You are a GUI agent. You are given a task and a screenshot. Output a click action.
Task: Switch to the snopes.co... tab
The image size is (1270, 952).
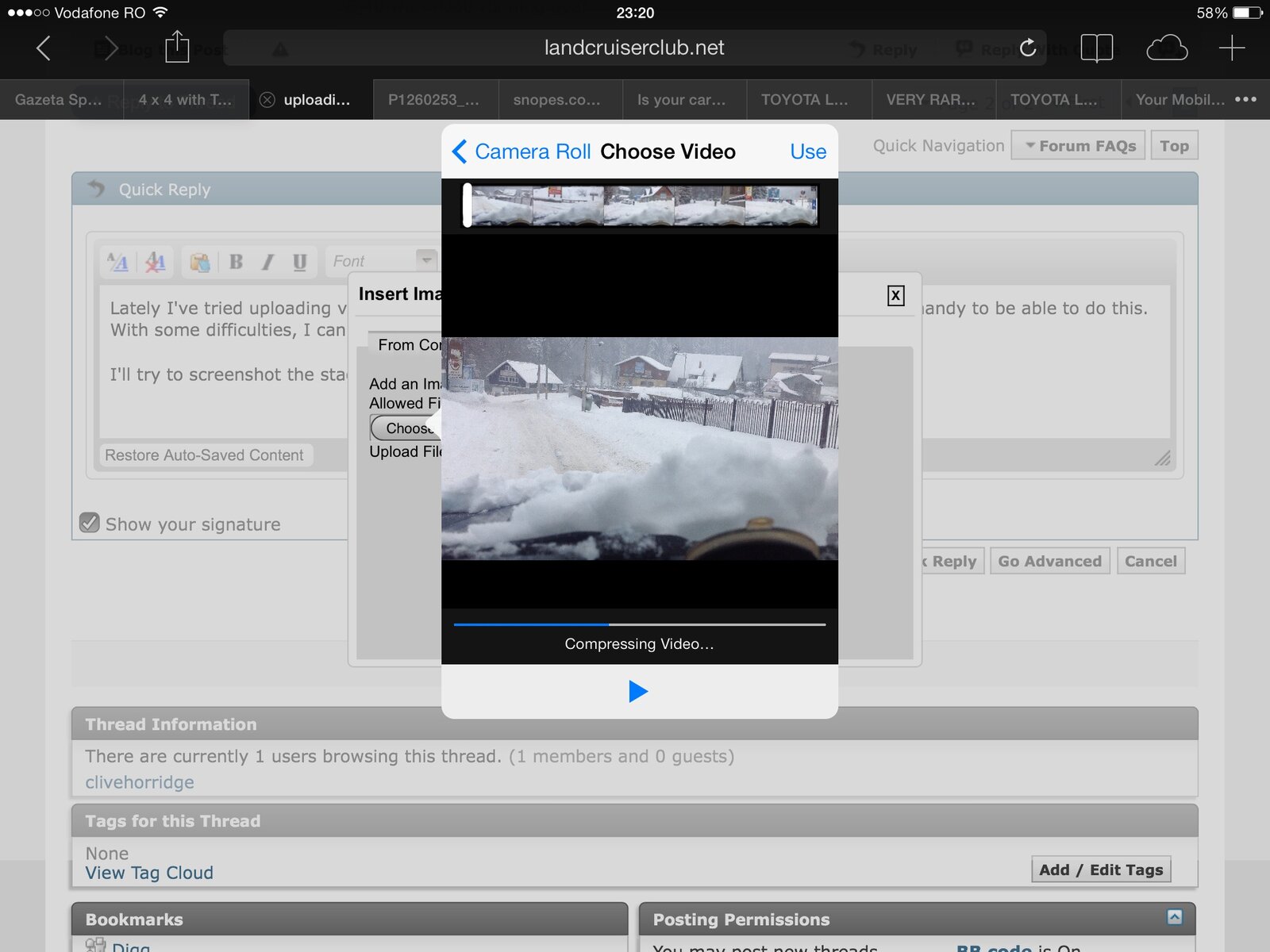click(560, 100)
